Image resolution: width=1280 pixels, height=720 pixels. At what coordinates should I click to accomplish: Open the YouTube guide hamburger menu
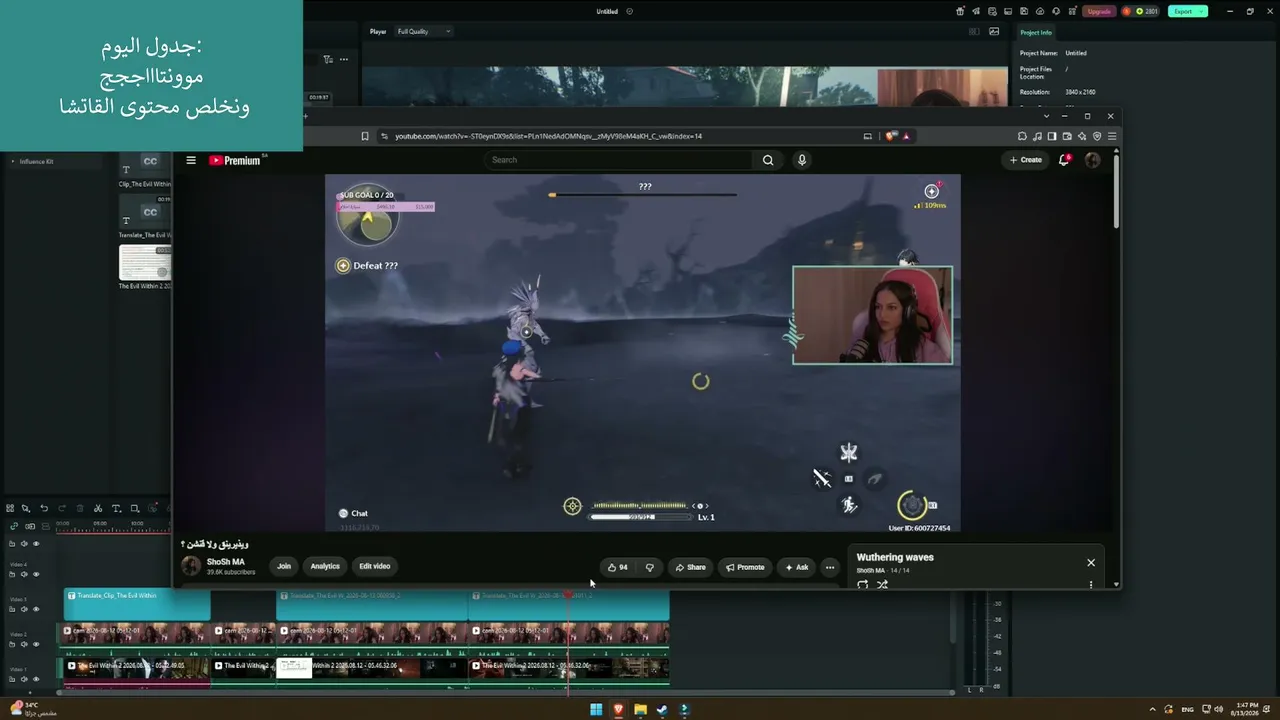[191, 160]
